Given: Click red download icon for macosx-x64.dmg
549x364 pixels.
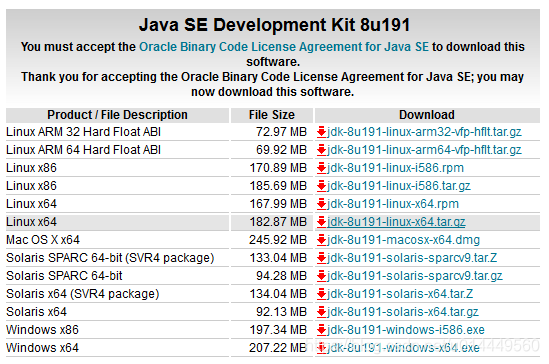Looking at the screenshot, I should tap(321, 240).
